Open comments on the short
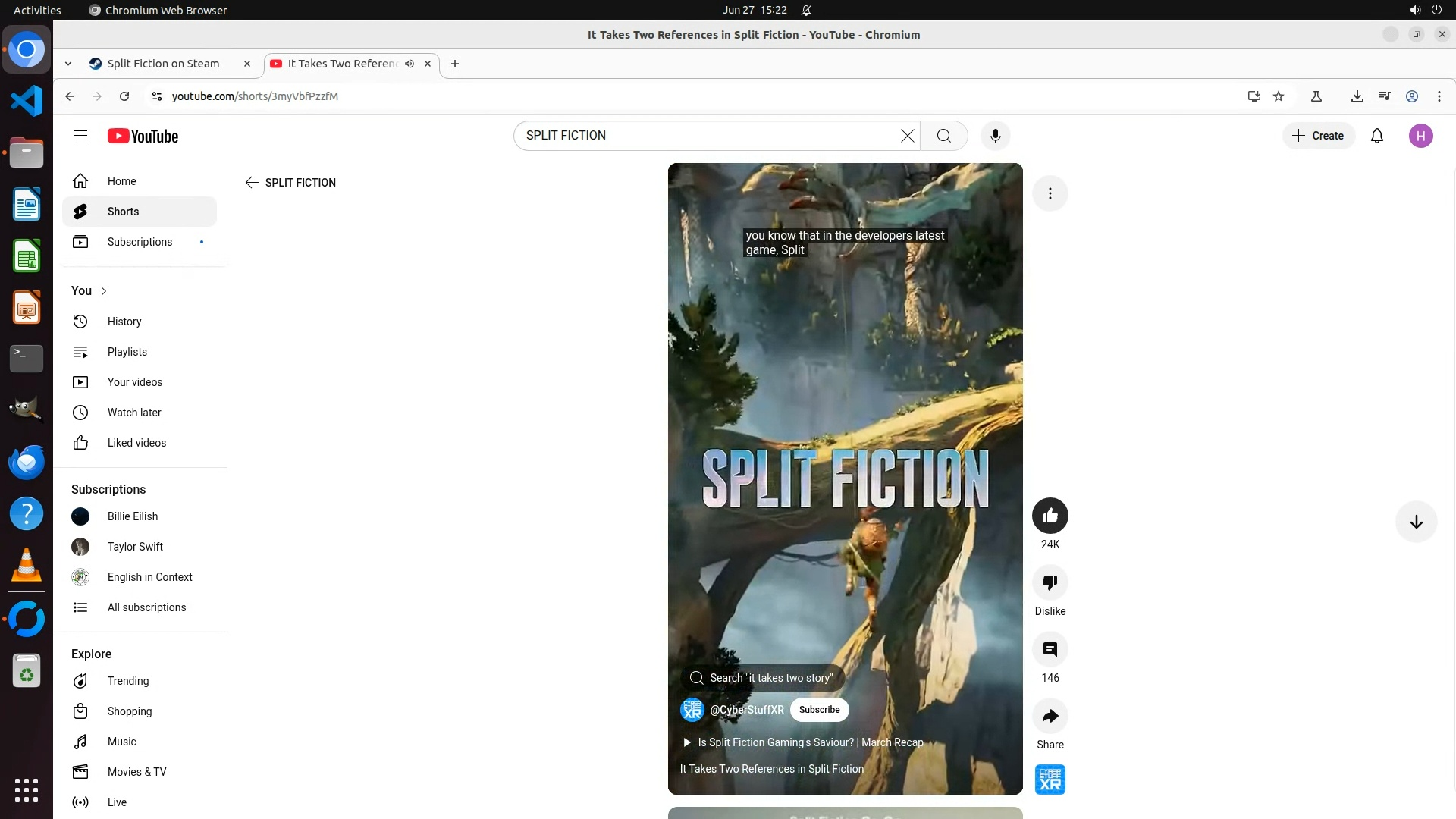Viewport: 1456px width, 819px height. coord(1050,650)
